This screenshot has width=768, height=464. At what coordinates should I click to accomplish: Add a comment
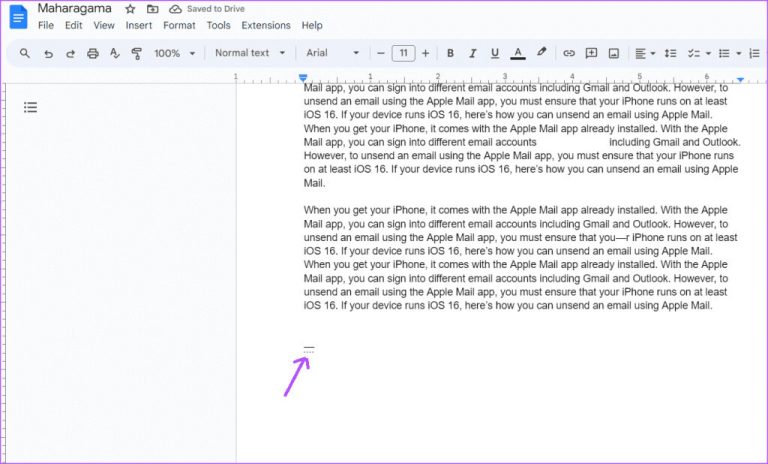click(x=591, y=53)
